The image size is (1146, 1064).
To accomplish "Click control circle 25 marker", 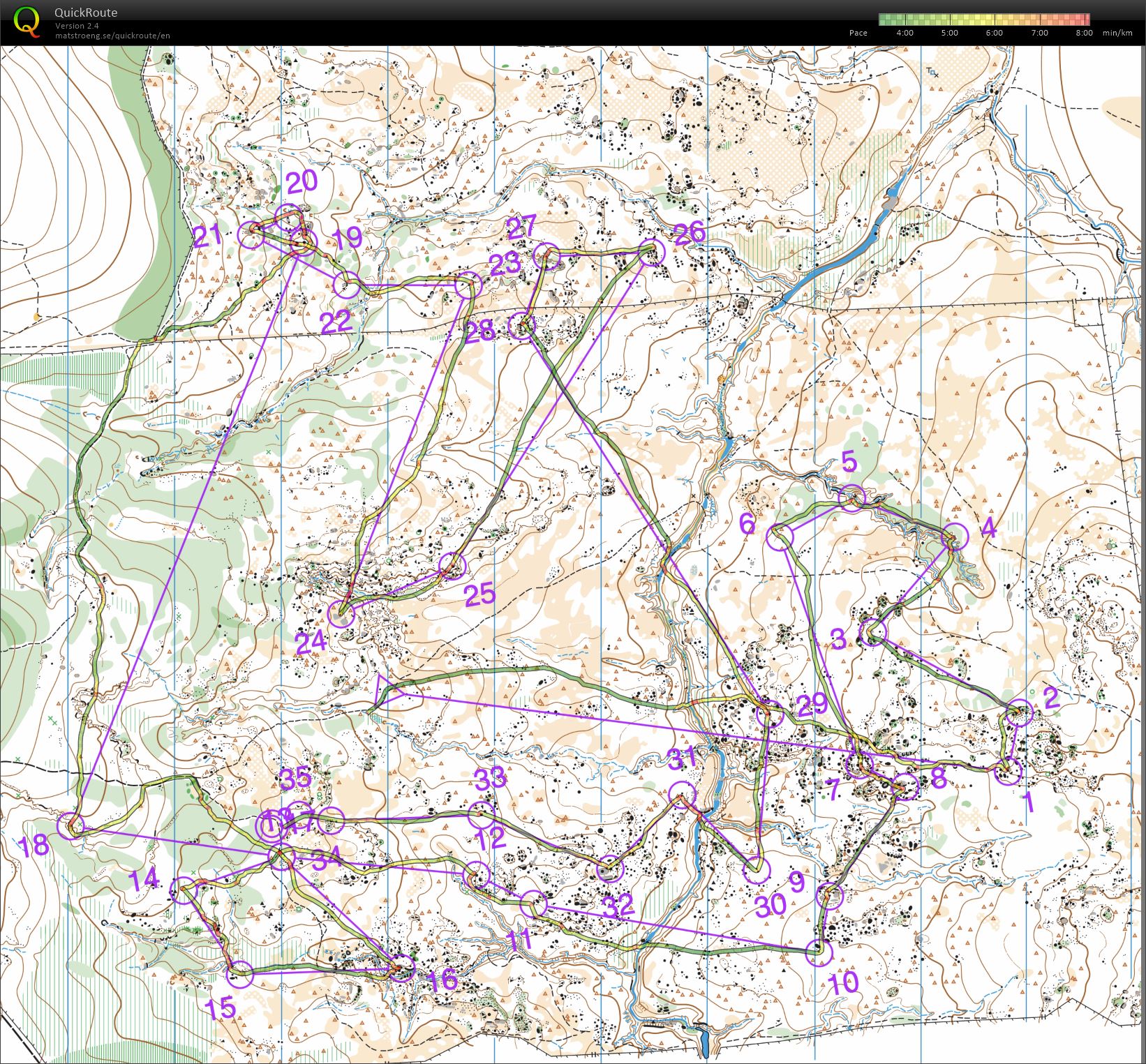I will (x=452, y=566).
